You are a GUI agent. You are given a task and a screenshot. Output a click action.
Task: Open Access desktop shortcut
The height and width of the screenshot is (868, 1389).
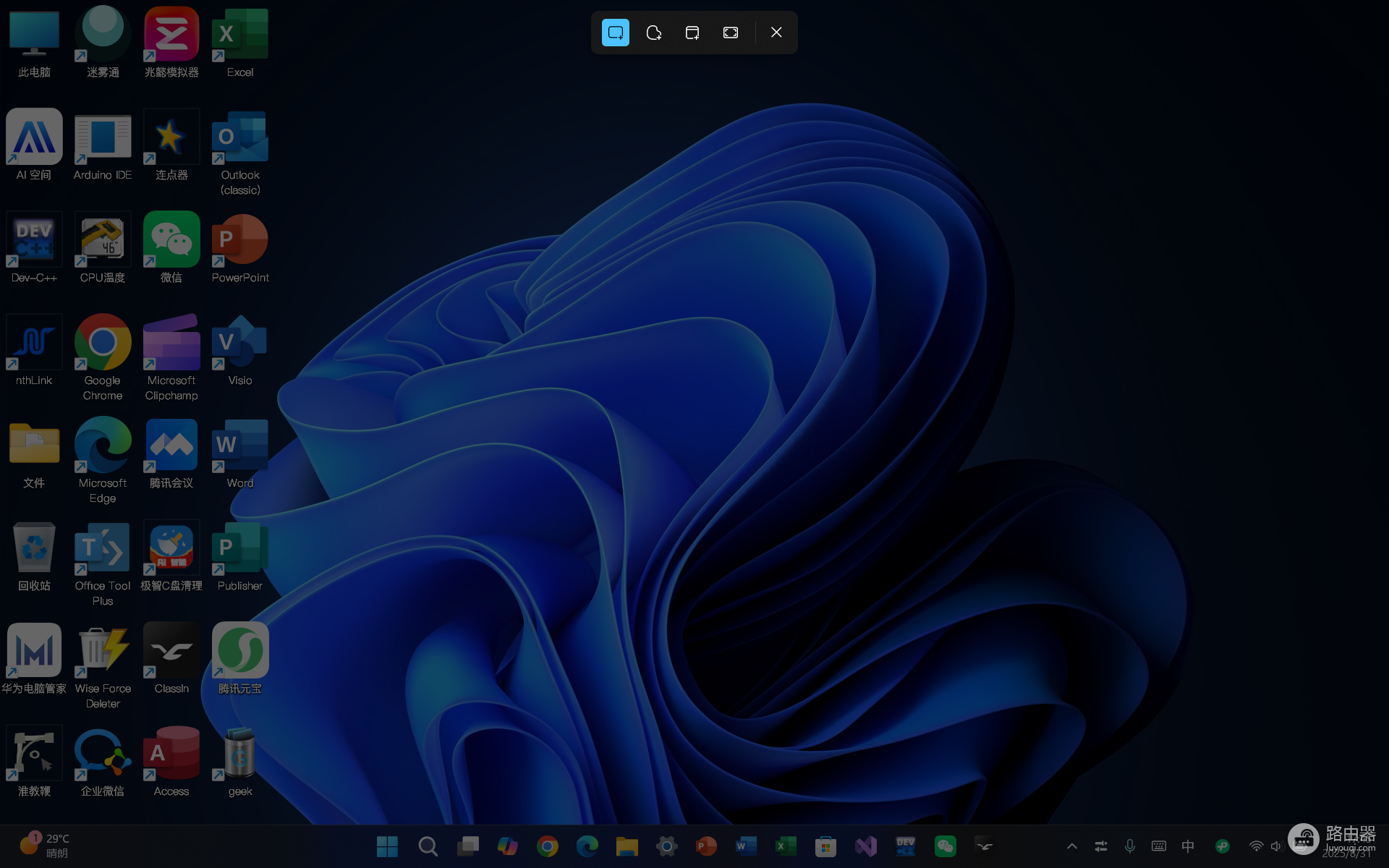171,761
